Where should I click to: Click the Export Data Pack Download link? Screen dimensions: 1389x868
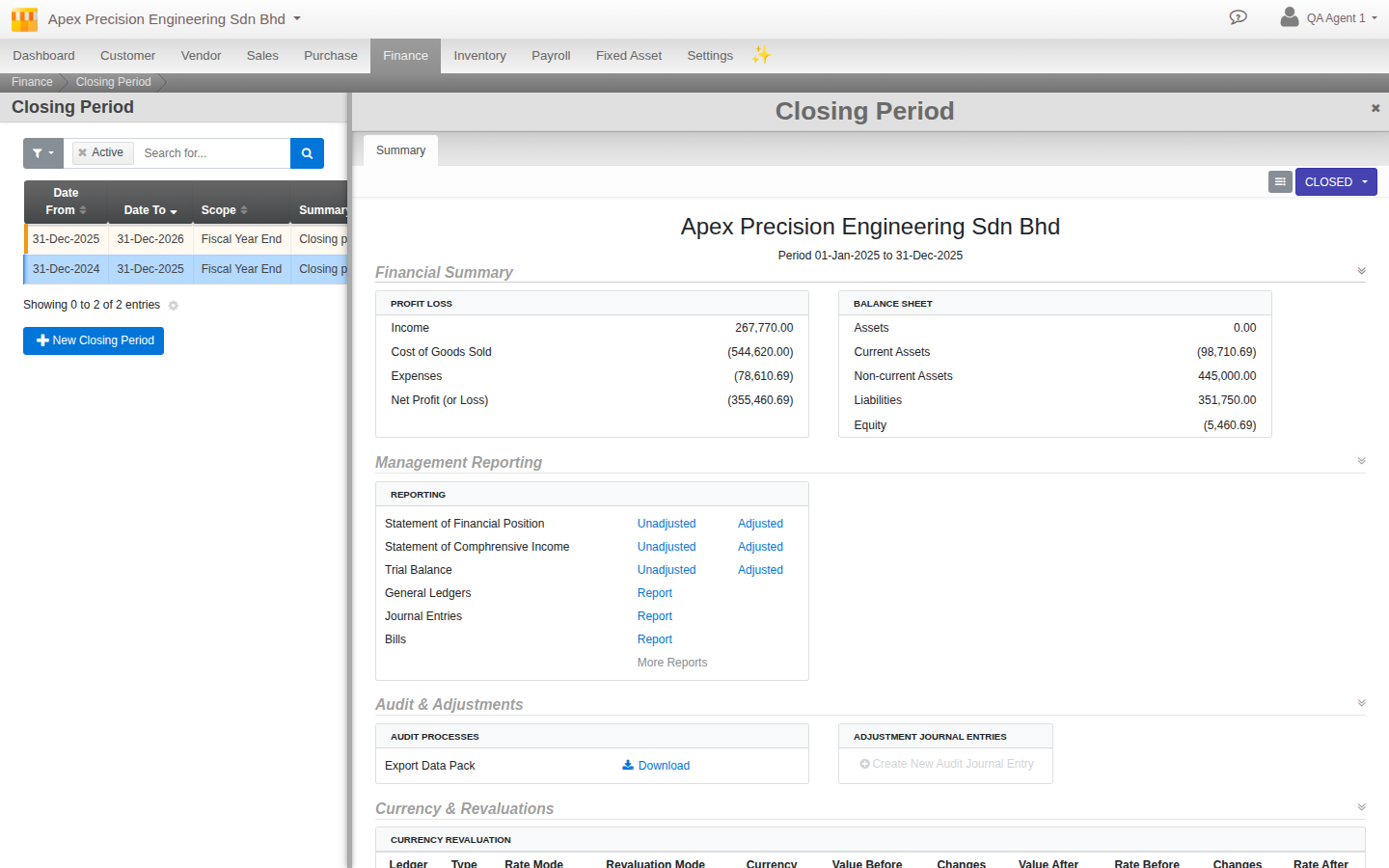[x=664, y=766]
